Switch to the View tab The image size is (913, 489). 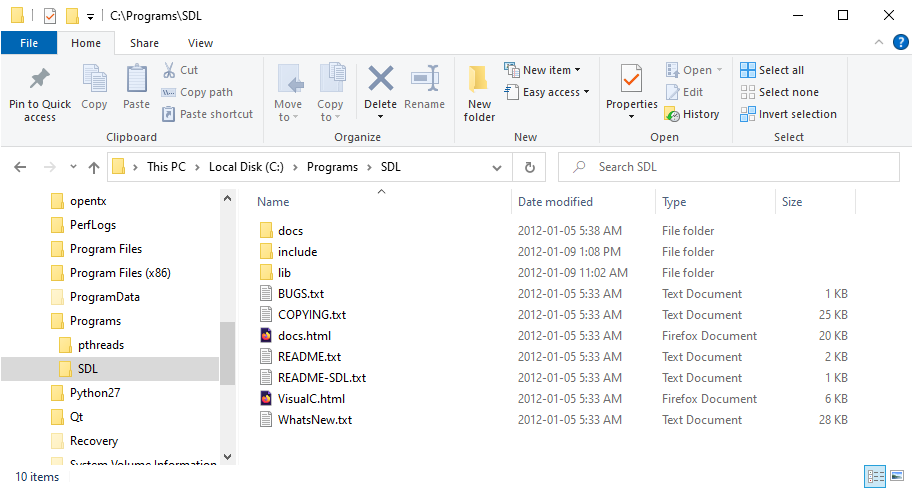200,43
